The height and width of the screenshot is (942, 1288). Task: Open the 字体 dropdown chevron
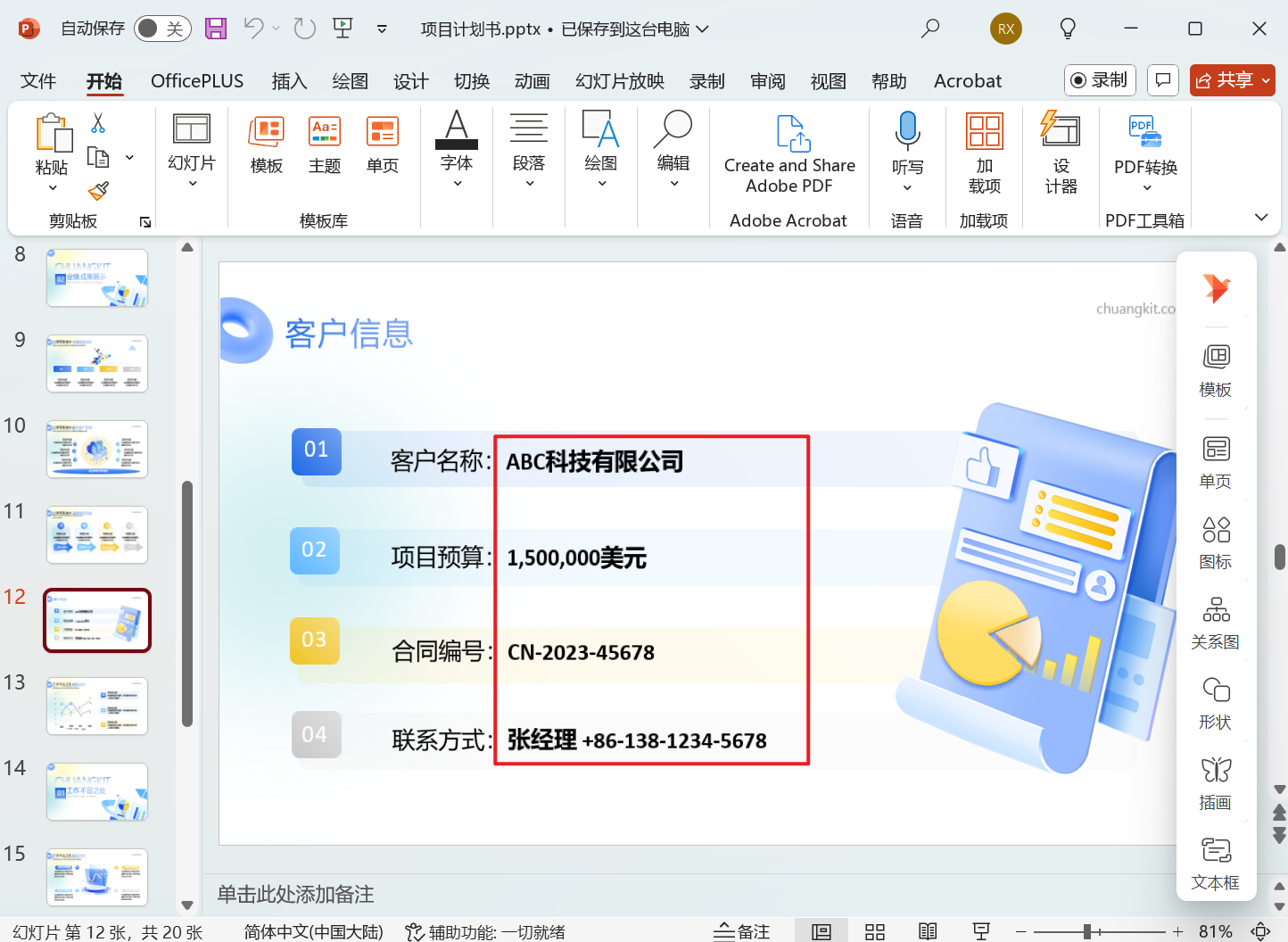point(457,185)
